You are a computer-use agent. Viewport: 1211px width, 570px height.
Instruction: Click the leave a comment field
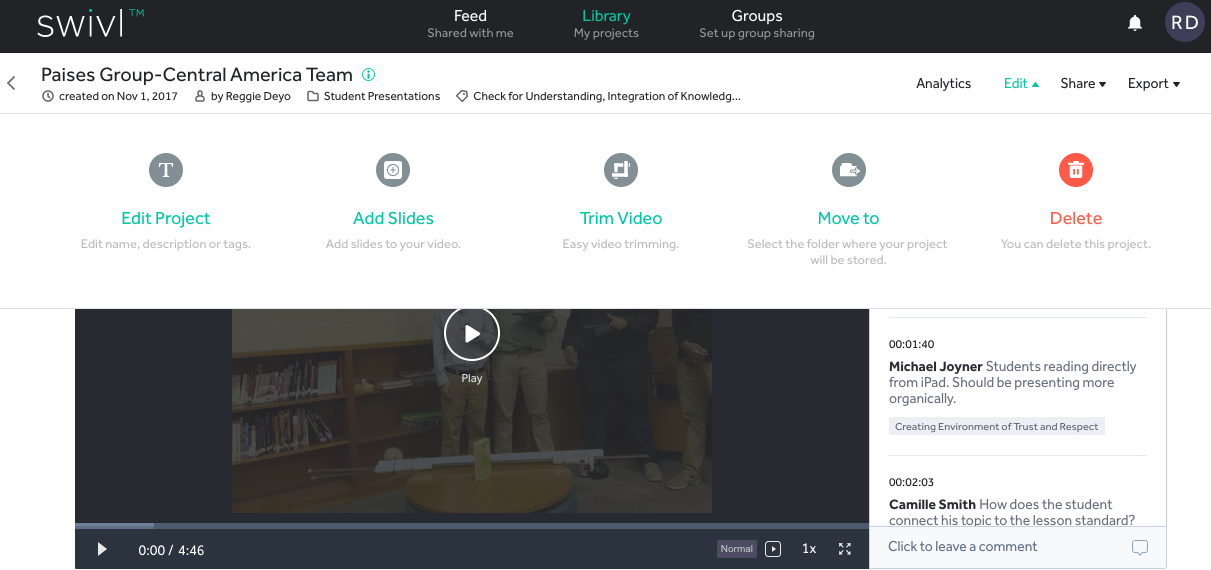(x=1005, y=547)
